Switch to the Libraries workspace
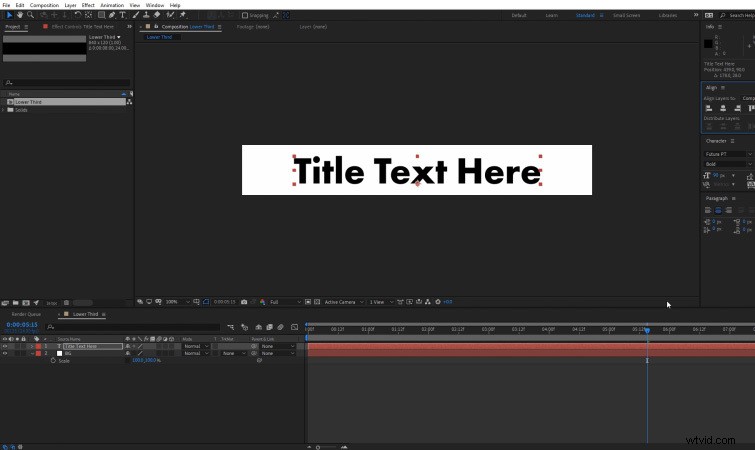 pyautogui.click(x=668, y=15)
